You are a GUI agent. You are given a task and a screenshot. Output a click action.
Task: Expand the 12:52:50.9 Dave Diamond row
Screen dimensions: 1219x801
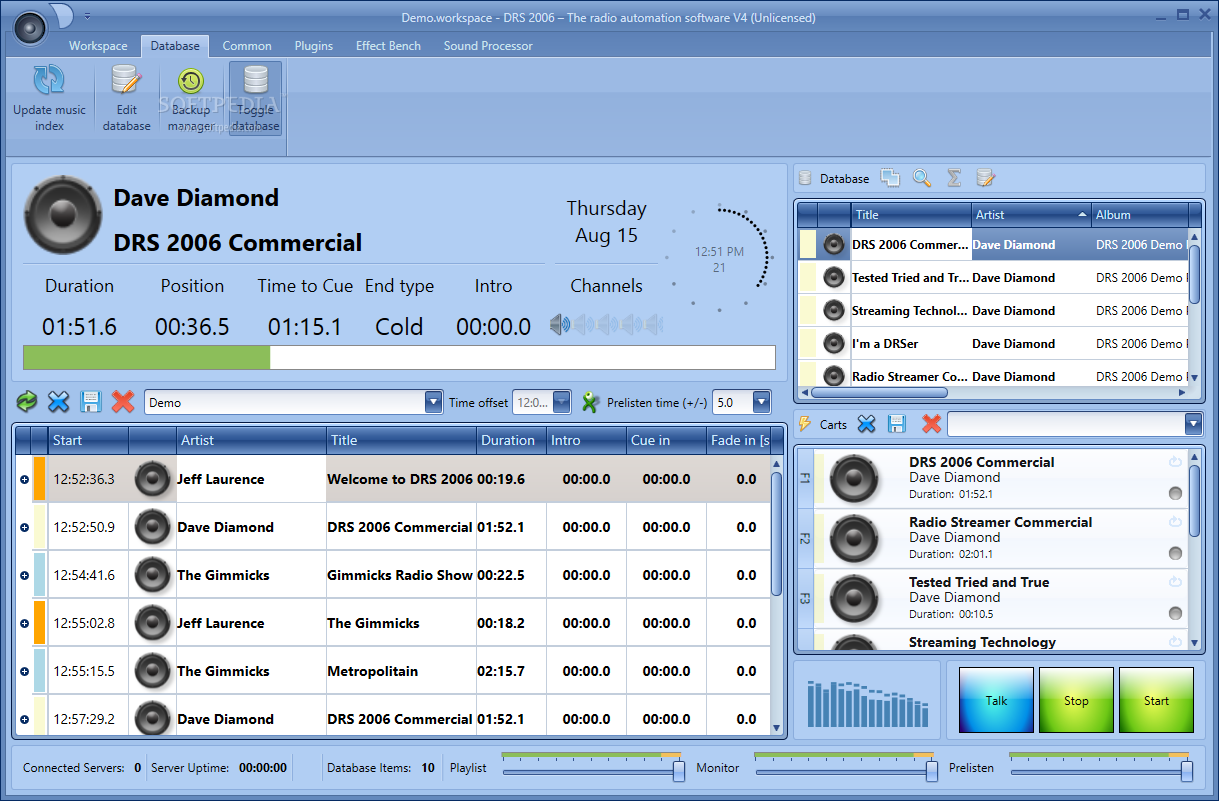tap(24, 527)
